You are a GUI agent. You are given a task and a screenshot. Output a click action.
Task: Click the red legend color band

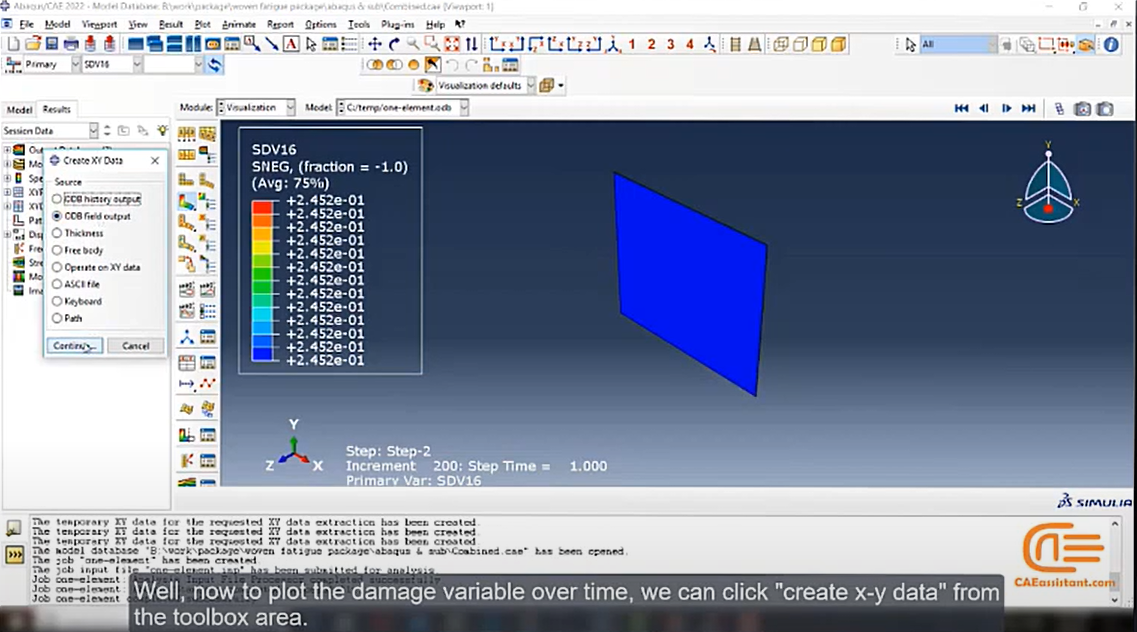[x=262, y=207]
